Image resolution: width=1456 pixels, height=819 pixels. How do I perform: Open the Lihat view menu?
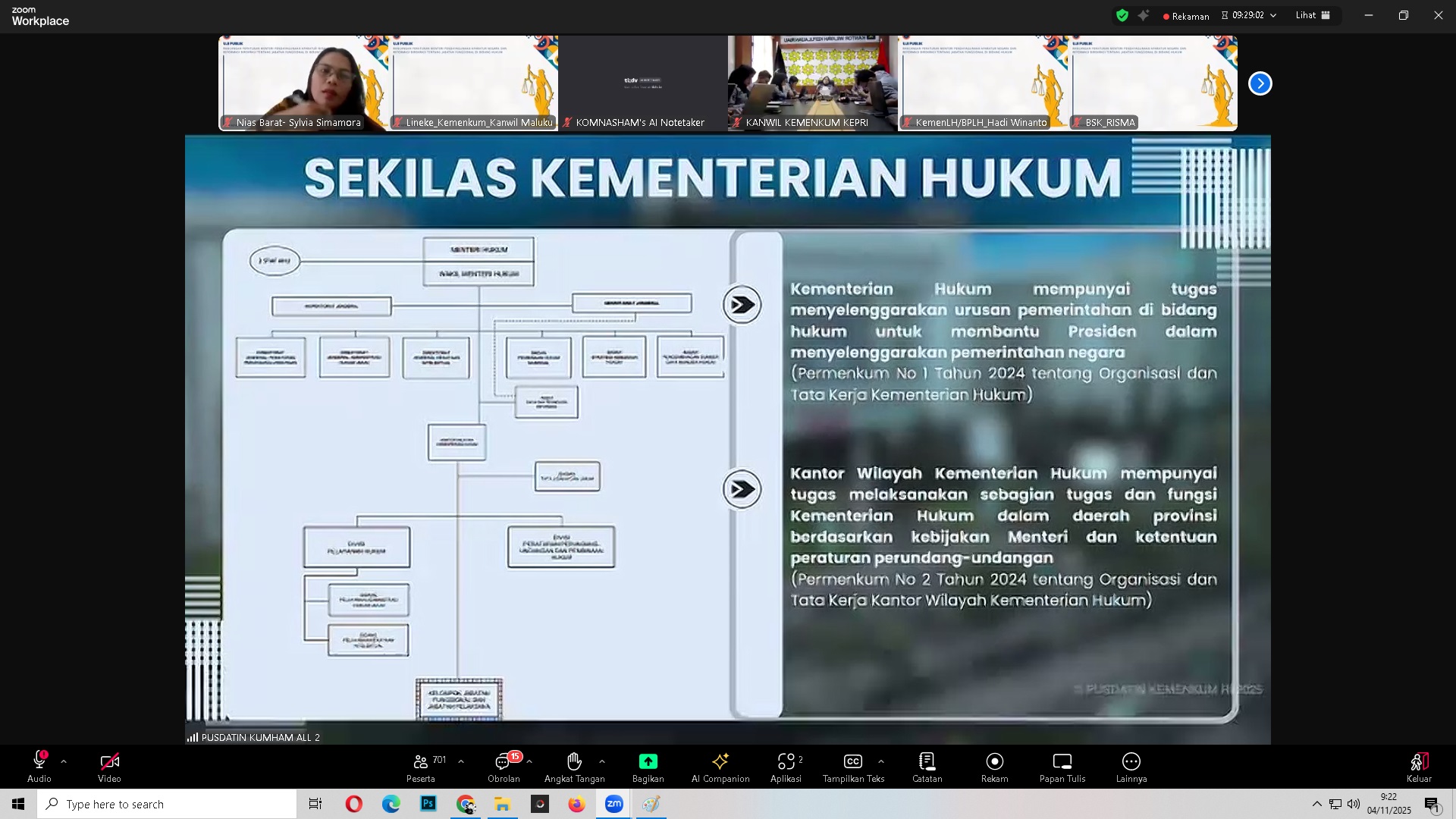tap(1313, 15)
